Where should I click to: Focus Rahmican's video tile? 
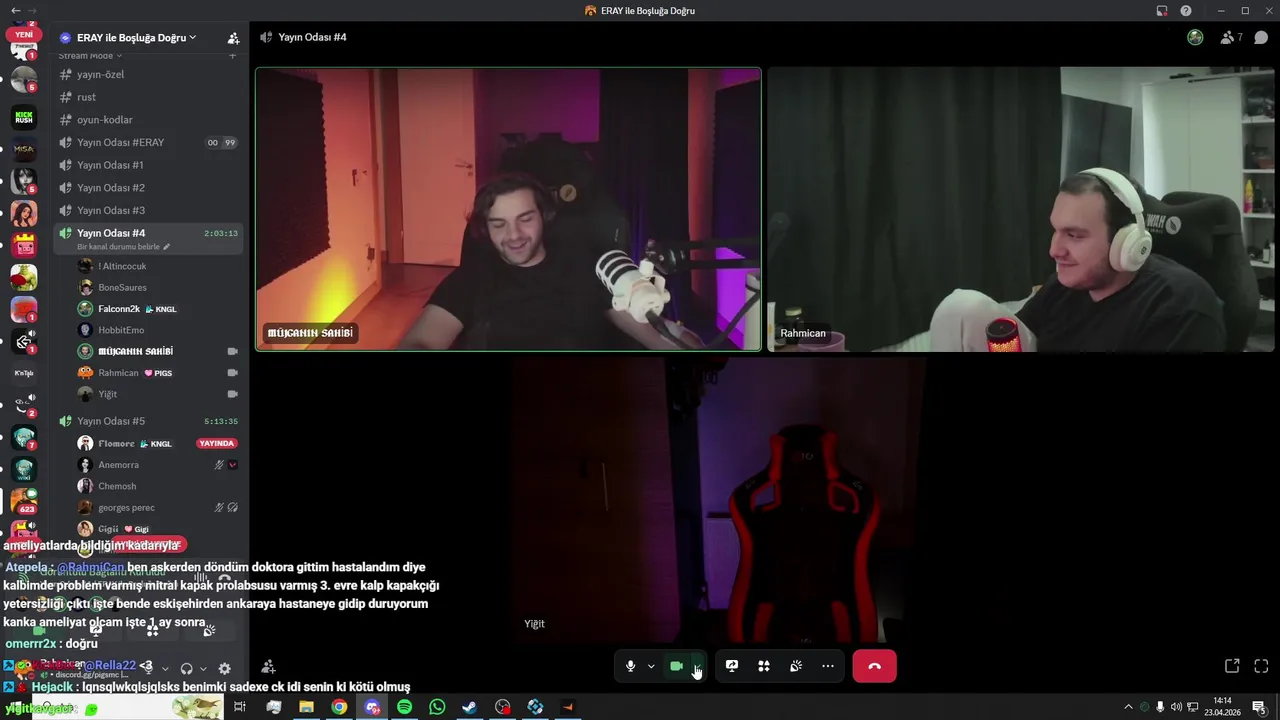pos(1021,209)
